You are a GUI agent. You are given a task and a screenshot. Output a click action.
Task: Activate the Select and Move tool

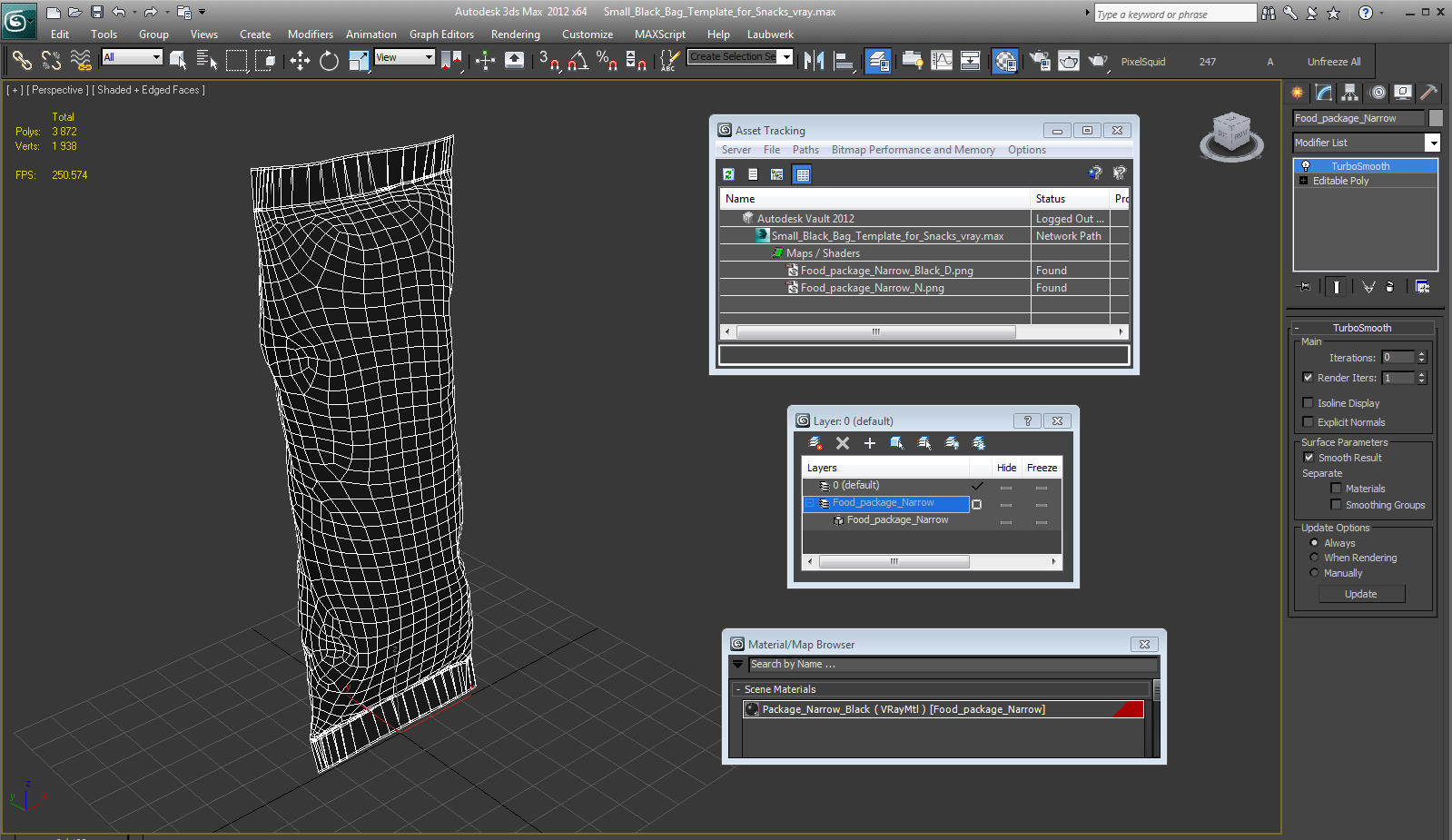[300, 61]
